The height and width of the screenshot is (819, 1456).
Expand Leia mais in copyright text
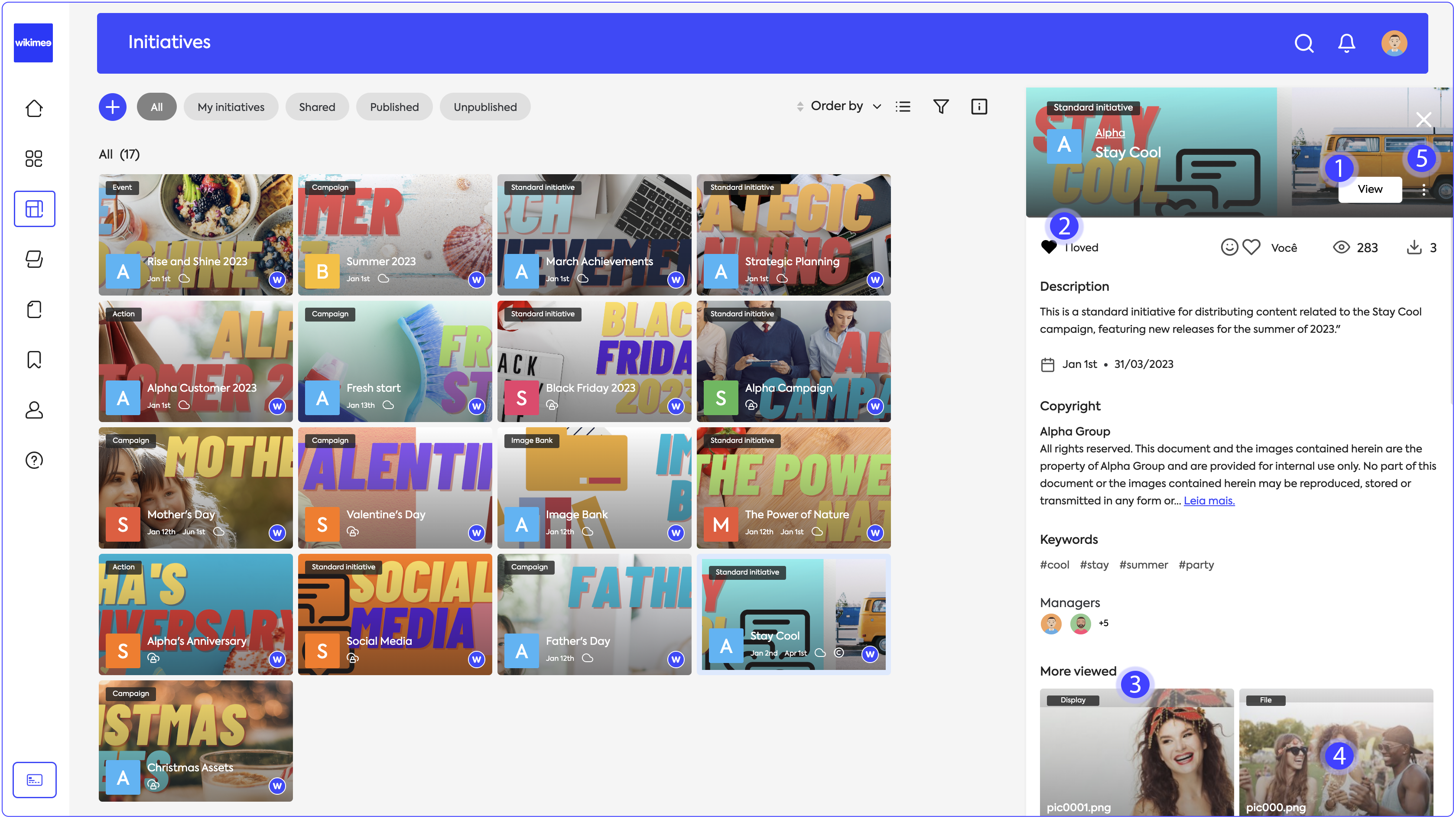(1209, 500)
